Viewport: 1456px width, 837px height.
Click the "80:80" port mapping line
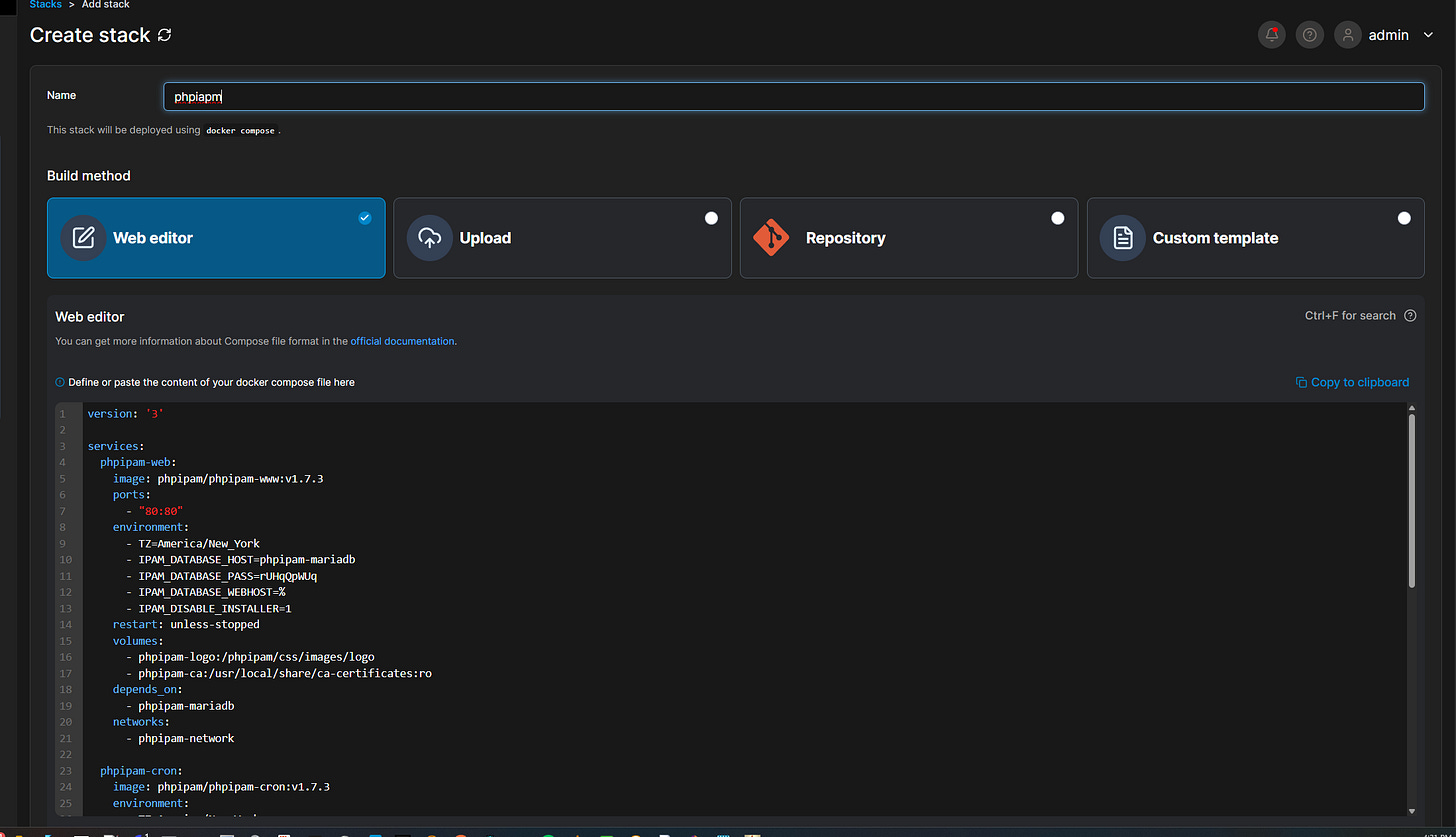tap(154, 511)
